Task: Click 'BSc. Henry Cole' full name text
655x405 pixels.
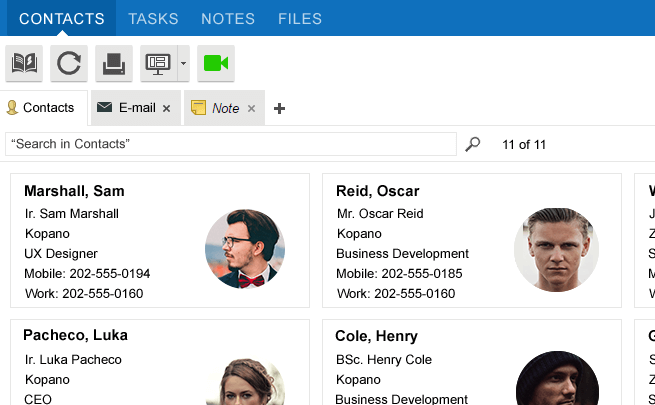Action: click(x=384, y=359)
